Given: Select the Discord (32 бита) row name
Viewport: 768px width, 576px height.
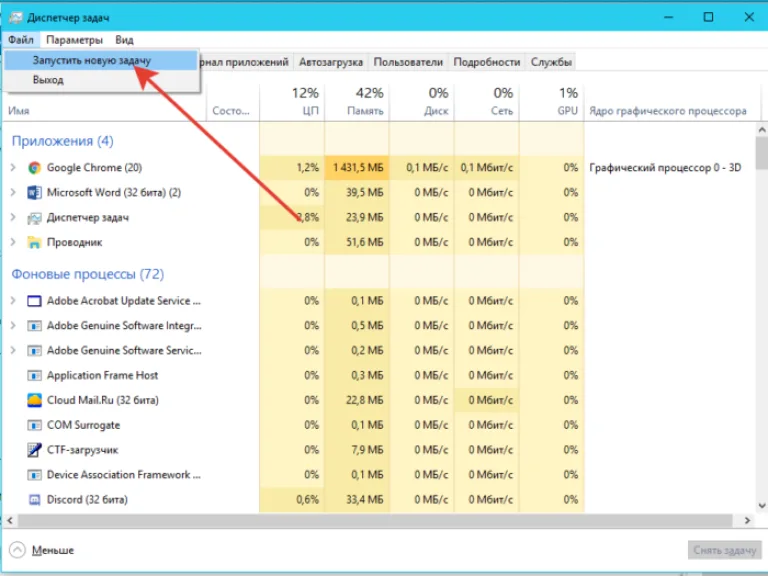Looking at the screenshot, I should click(x=87, y=500).
